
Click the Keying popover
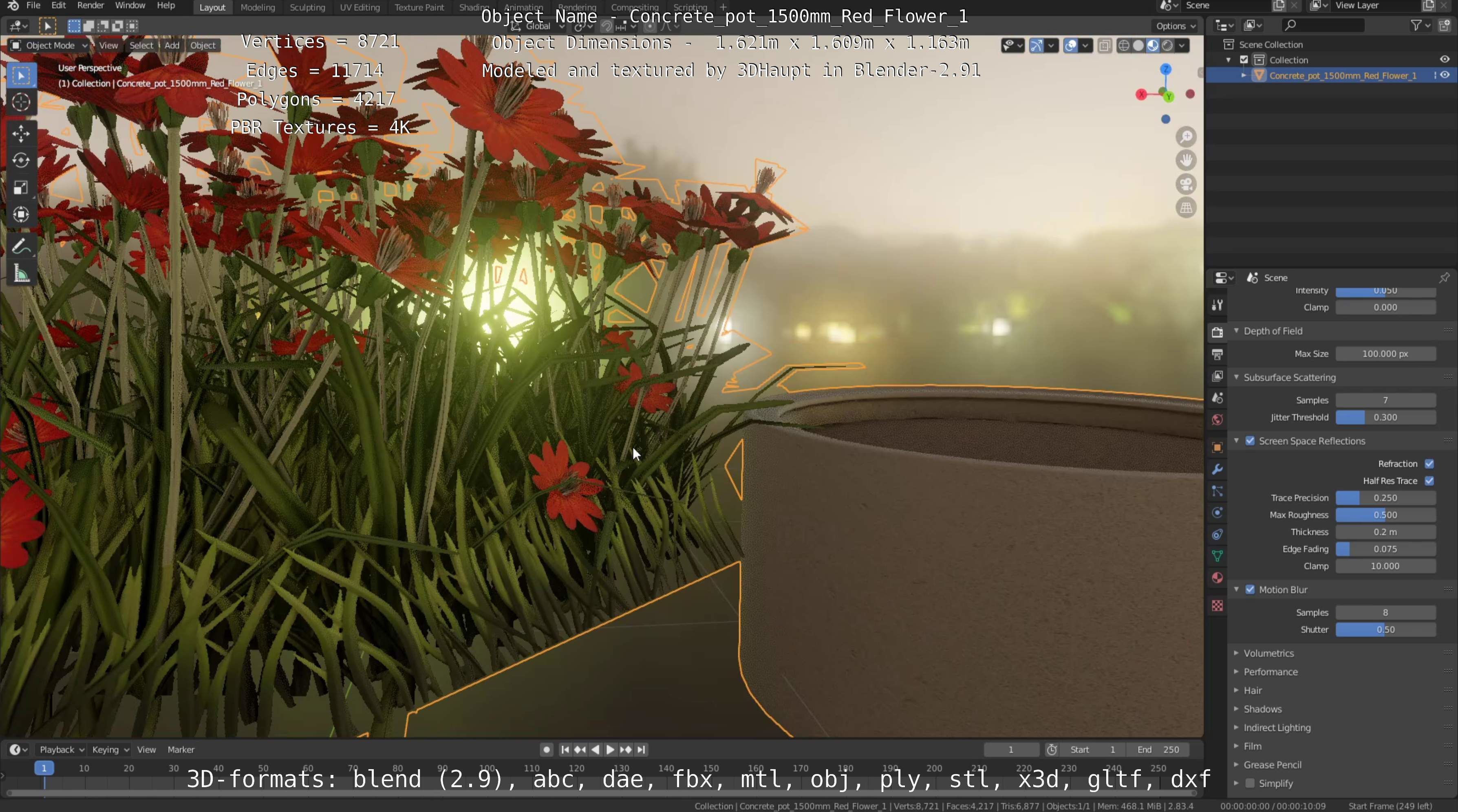pos(110,750)
